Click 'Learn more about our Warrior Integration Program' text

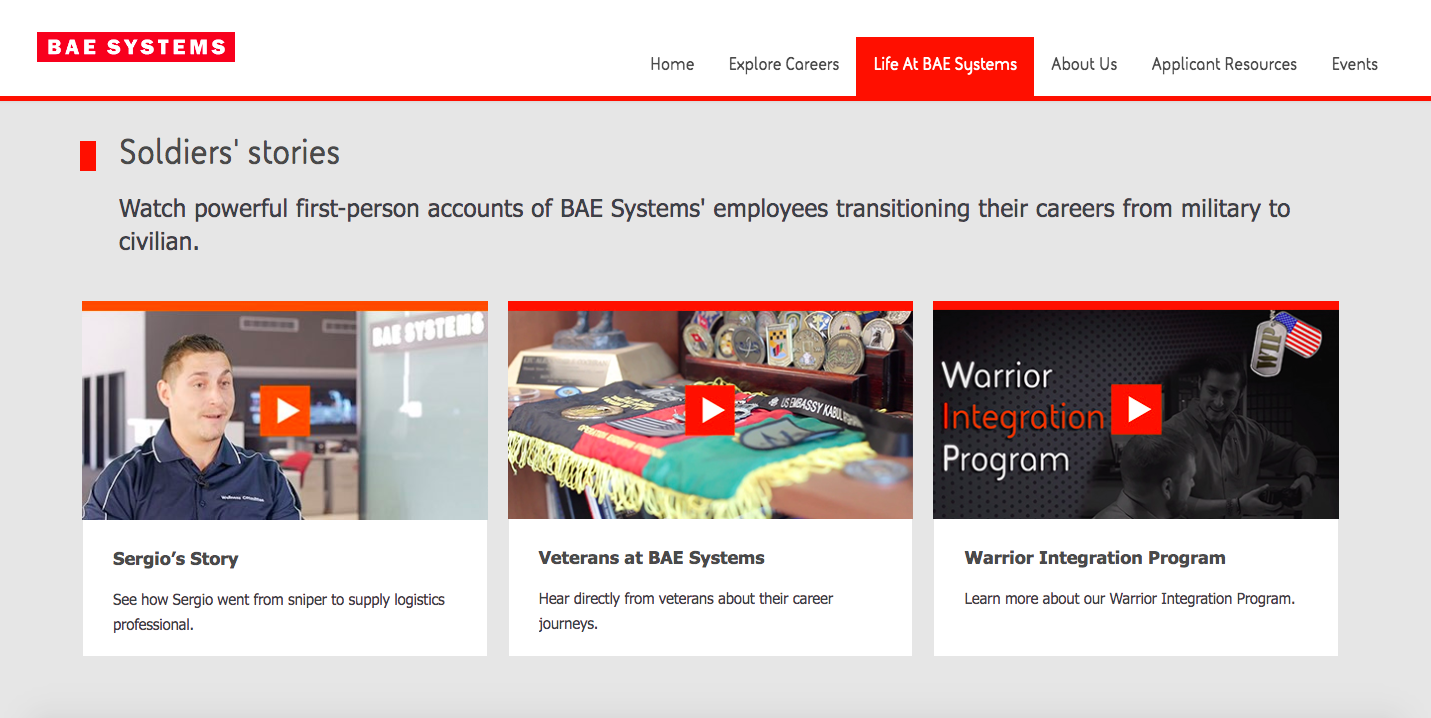point(1130,599)
